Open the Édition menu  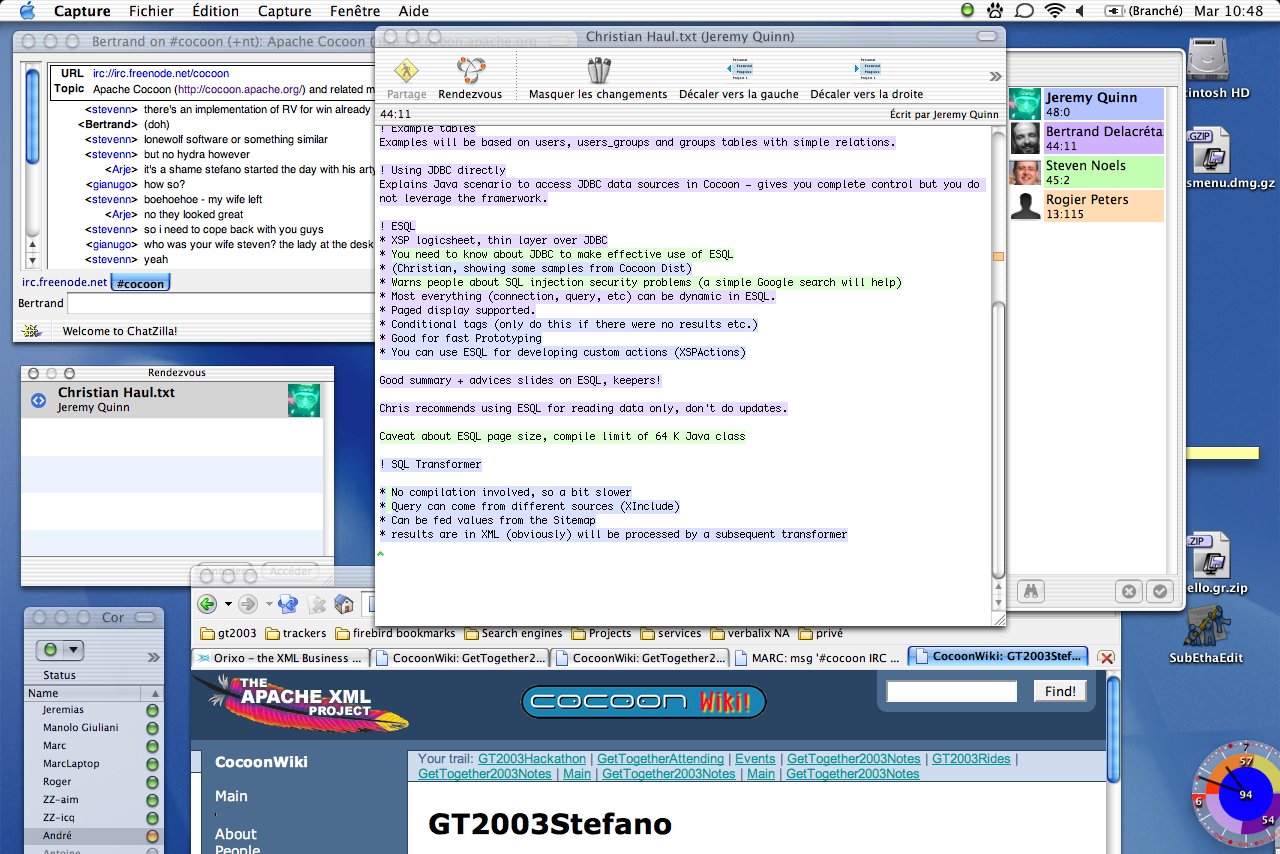click(215, 11)
